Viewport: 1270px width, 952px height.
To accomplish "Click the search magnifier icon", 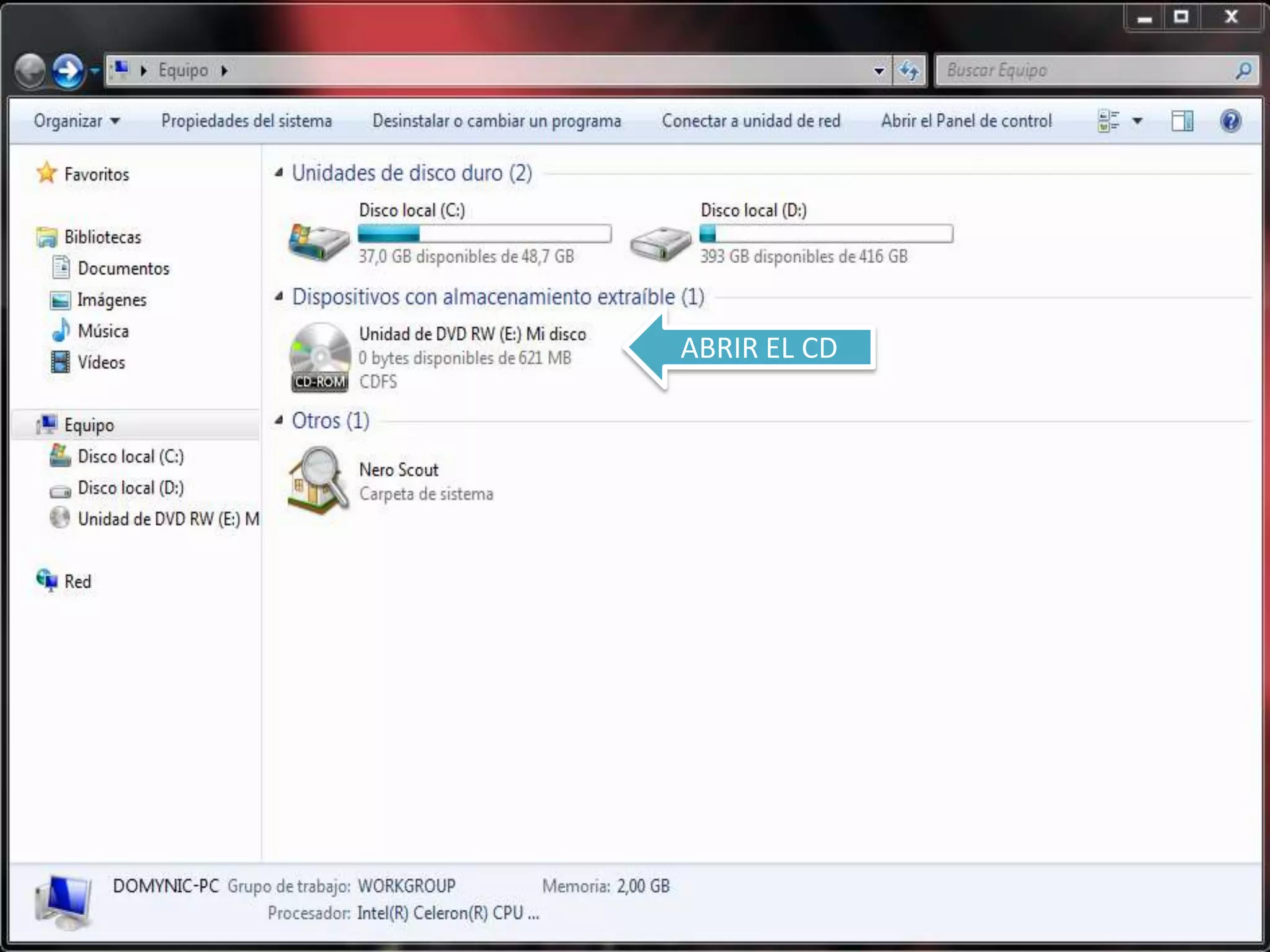I will point(1243,71).
